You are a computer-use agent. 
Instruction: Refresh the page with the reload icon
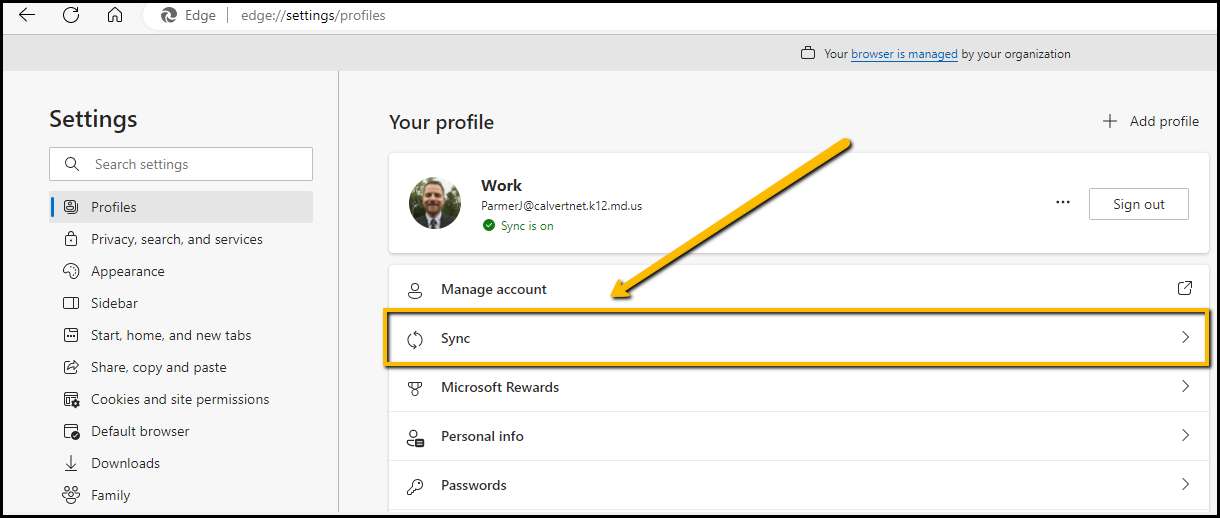(x=71, y=15)
